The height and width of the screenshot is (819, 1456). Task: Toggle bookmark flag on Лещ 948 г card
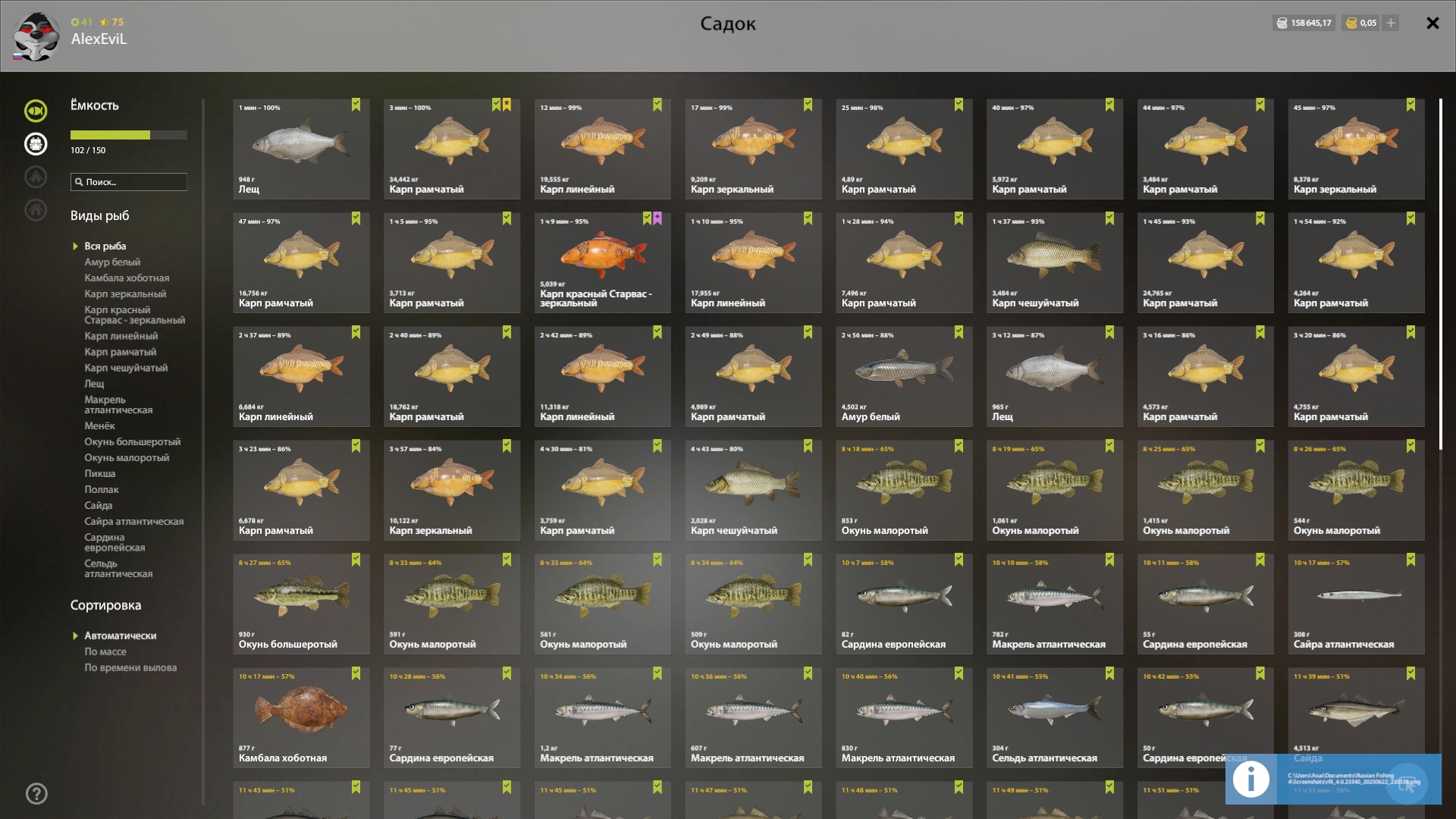click(356, 105)
